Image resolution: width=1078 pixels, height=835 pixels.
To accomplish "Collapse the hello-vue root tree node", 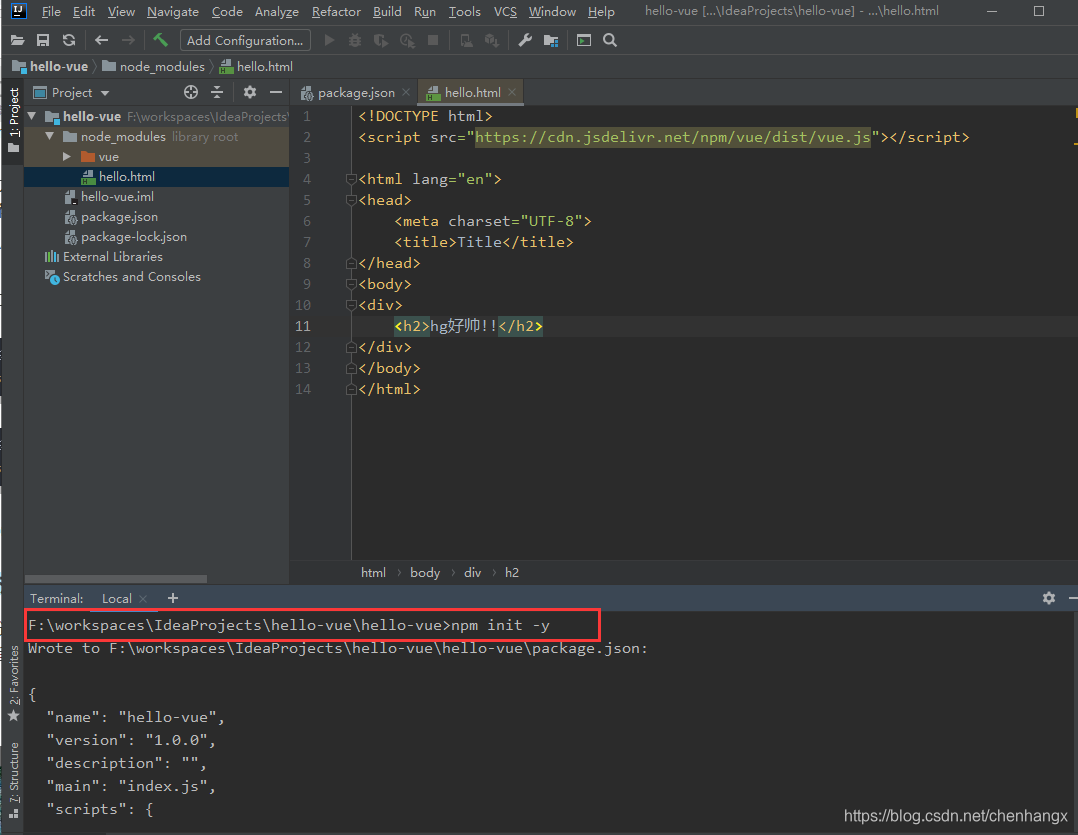I will [x=32, y=116].
